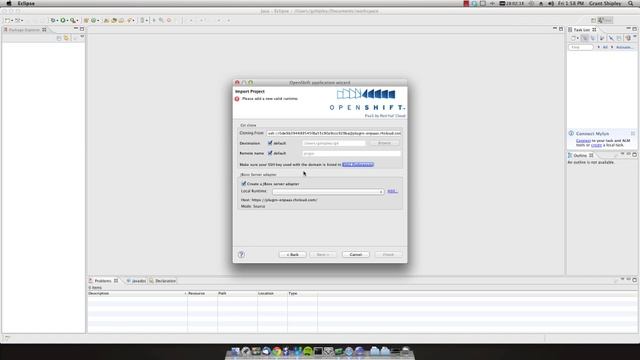The image size is (640, 360).
Task: Click the Activate link in Task List
Action: point(624,47)
